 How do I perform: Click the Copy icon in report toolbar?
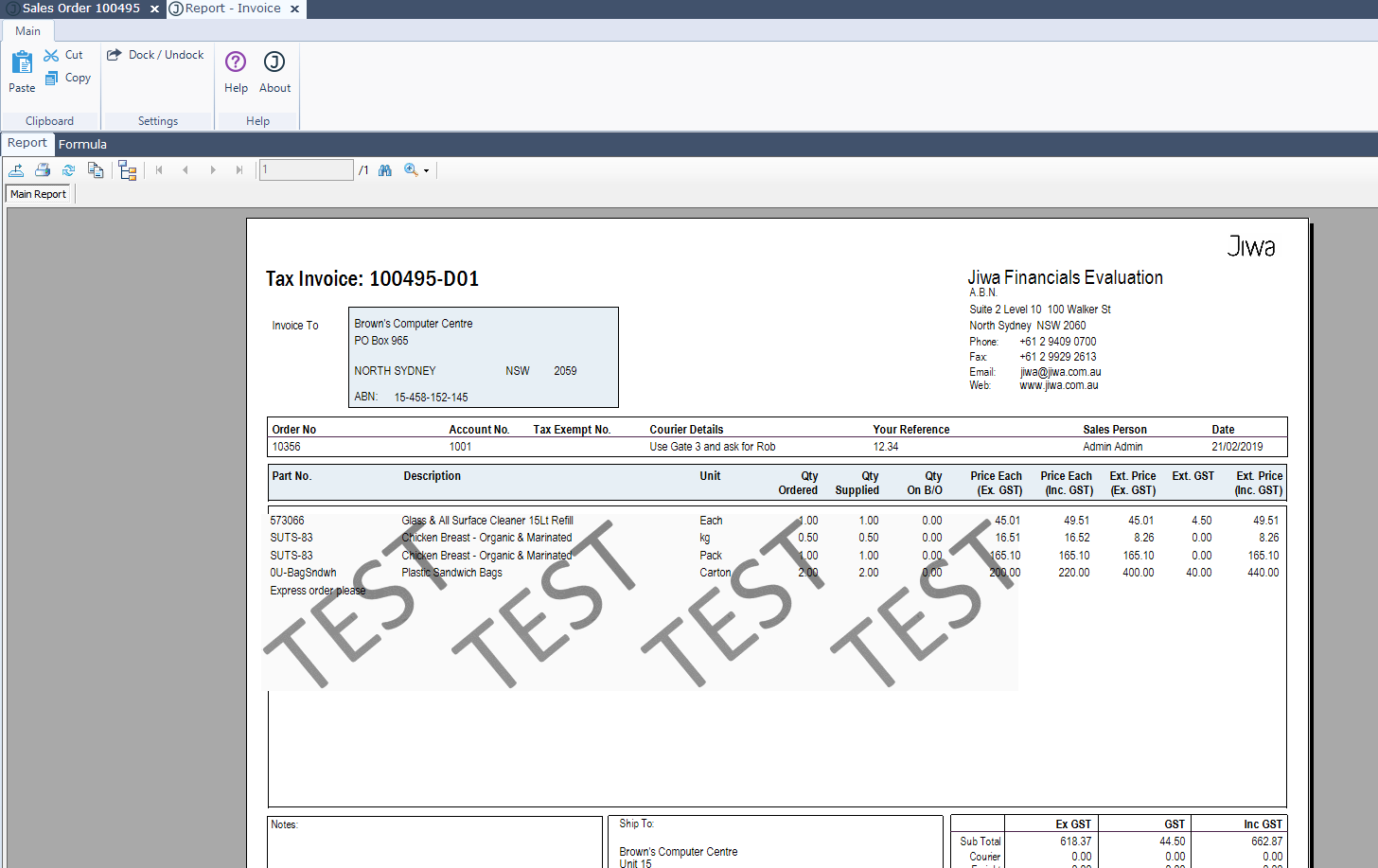(96, 170)
